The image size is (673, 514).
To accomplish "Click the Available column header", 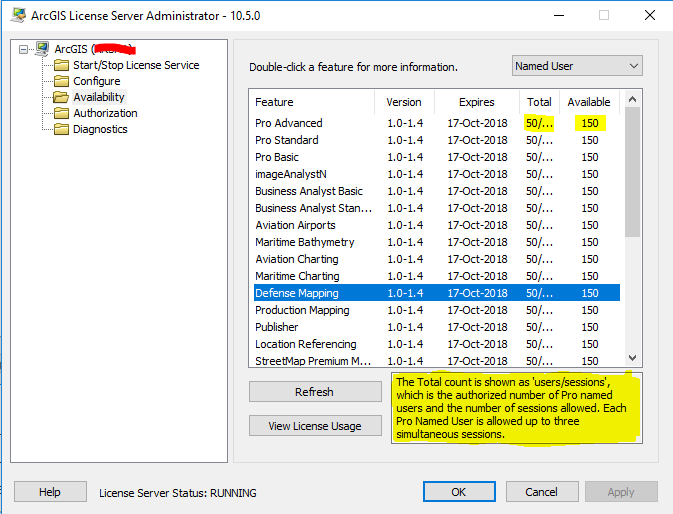I will coord(589,102).
